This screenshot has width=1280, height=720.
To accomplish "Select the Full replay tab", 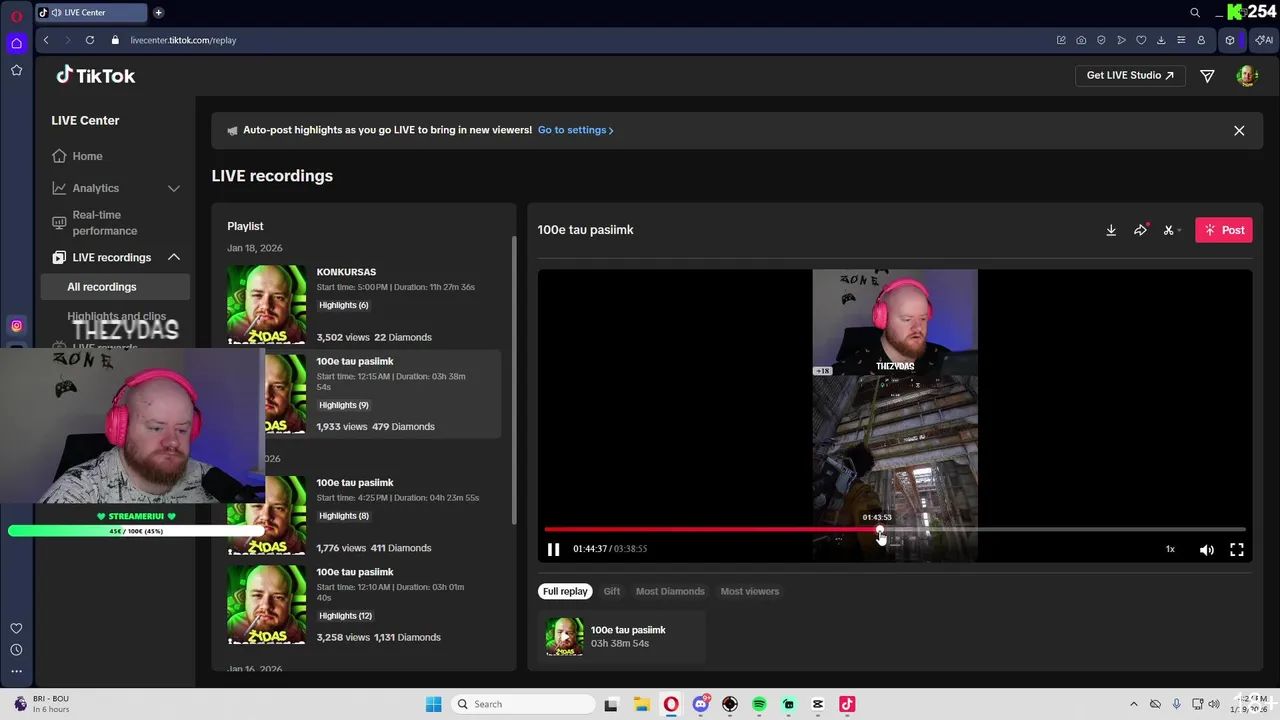I will pos(565,591).
